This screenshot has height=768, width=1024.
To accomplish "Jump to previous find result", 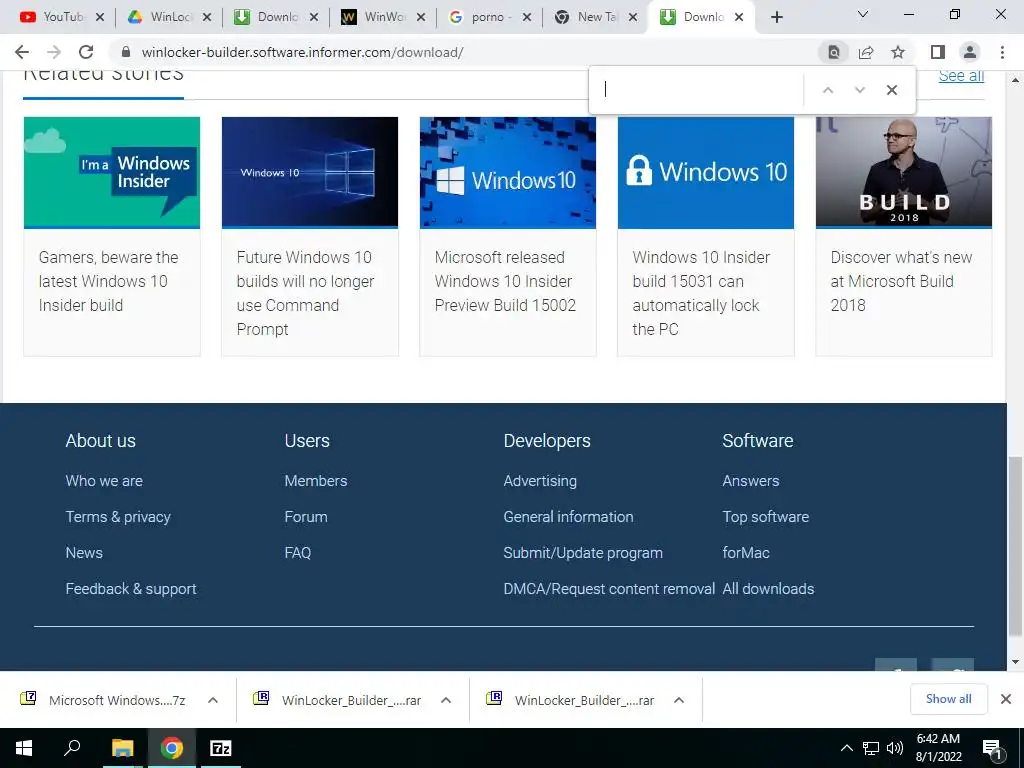I will coord(827,90).
